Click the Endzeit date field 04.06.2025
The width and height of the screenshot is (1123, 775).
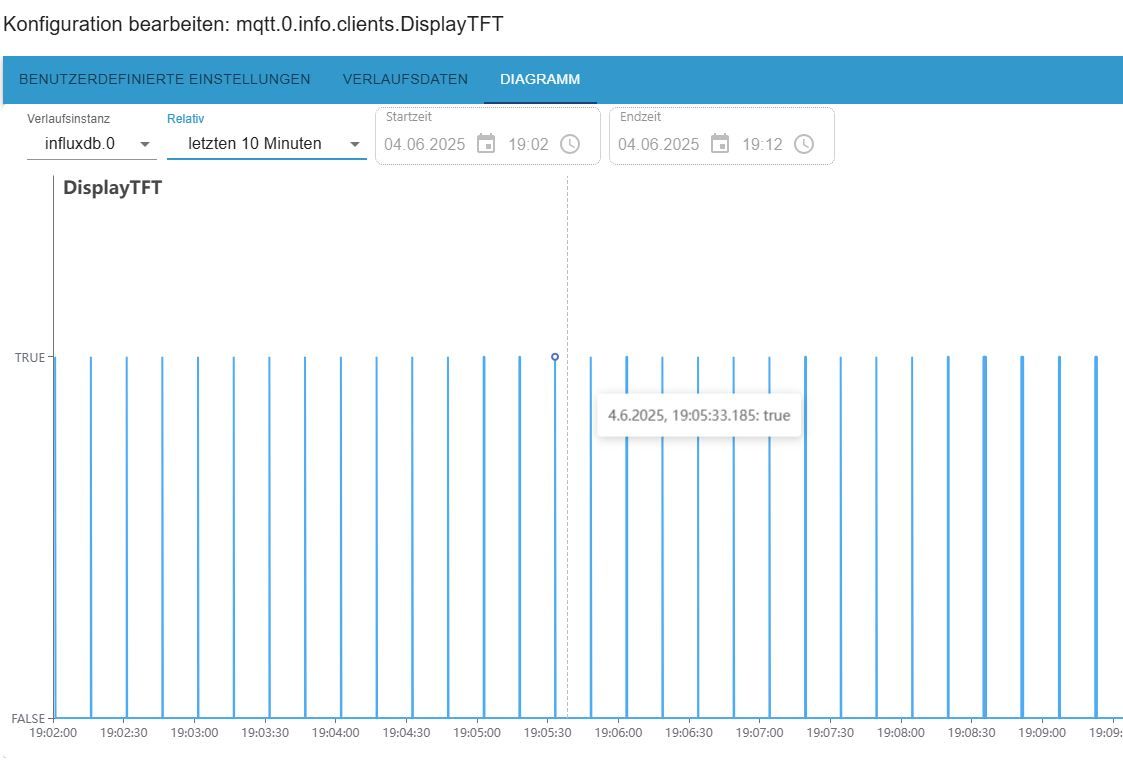[x=659, y=145]
